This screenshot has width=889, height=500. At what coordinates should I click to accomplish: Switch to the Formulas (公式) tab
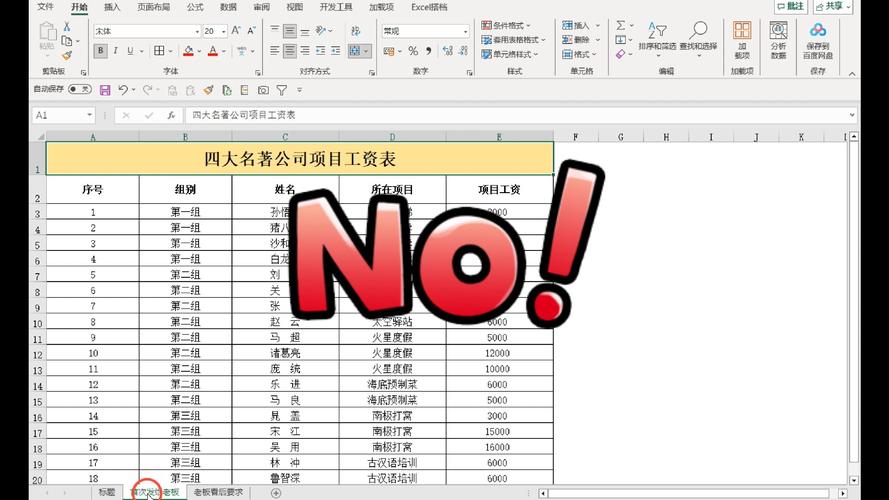pos(195,7)
